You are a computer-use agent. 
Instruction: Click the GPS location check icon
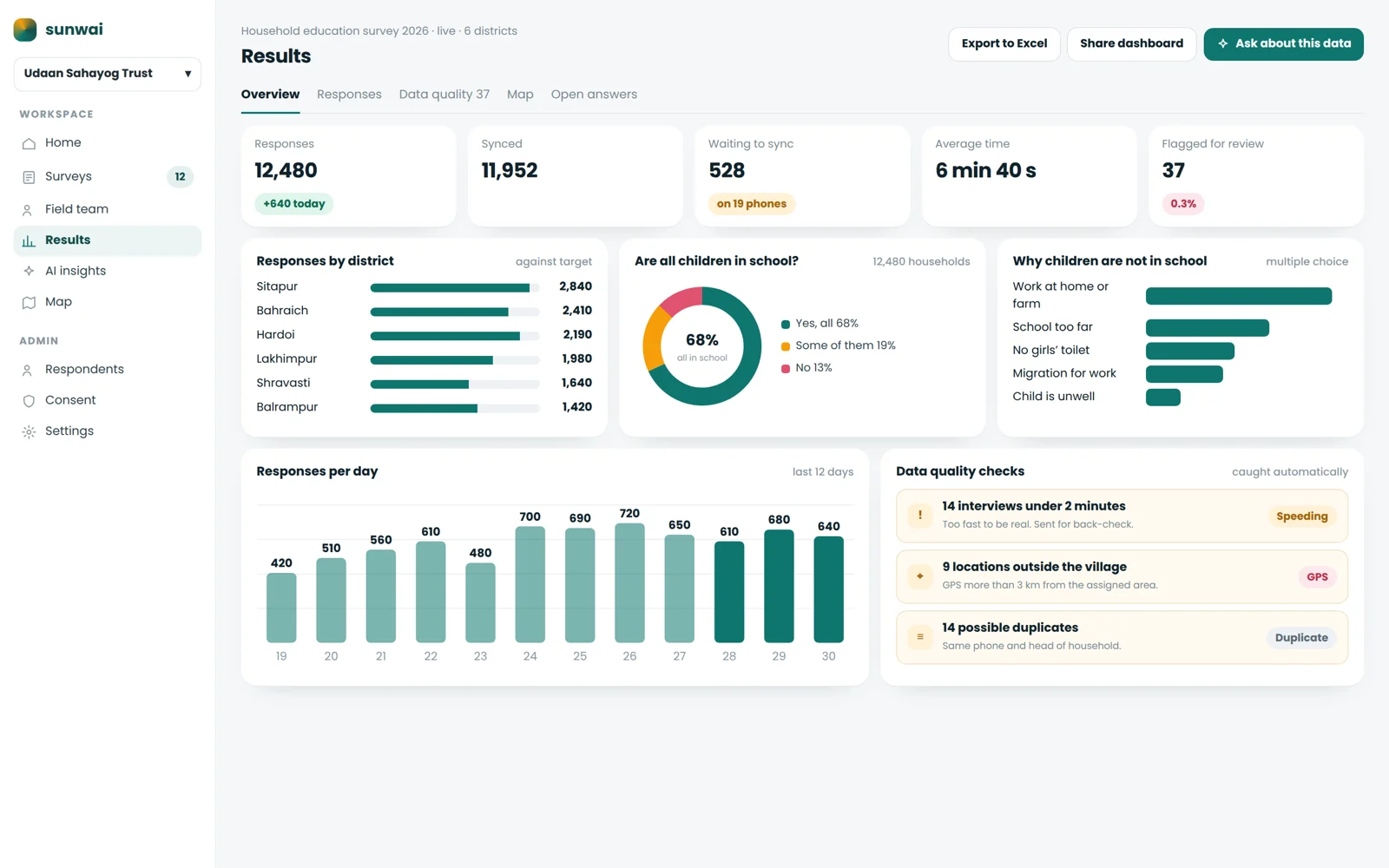point(920,576)
